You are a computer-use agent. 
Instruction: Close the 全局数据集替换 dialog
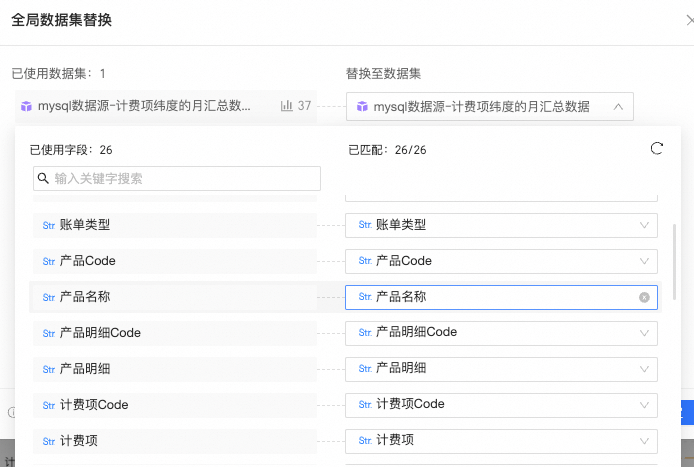[690, 20]
